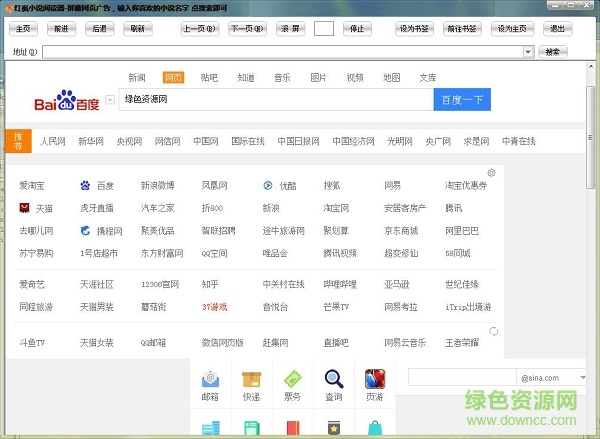Screen dimensions: 600x439
Task: Click the Baidu search input field
Action: (275, 100)
